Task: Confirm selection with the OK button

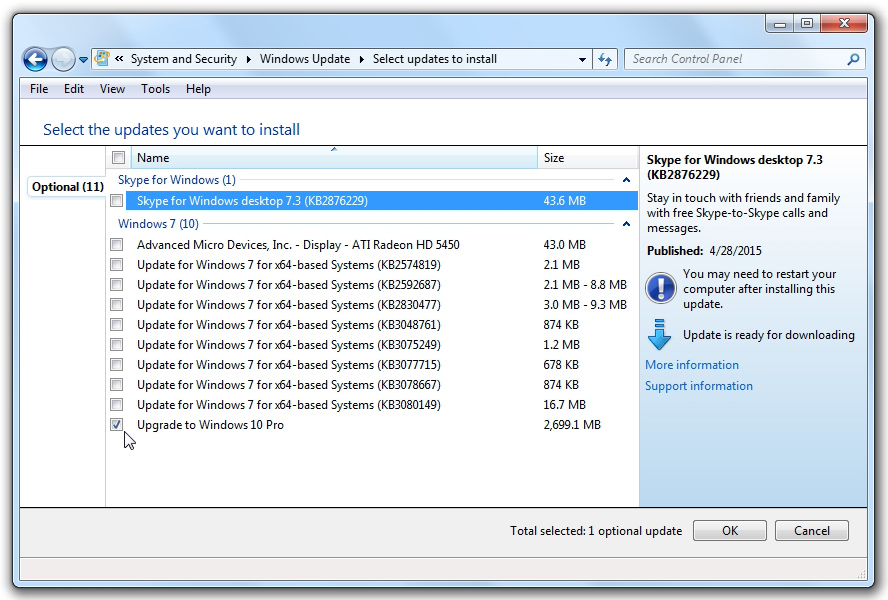Action: pos(729,531)
